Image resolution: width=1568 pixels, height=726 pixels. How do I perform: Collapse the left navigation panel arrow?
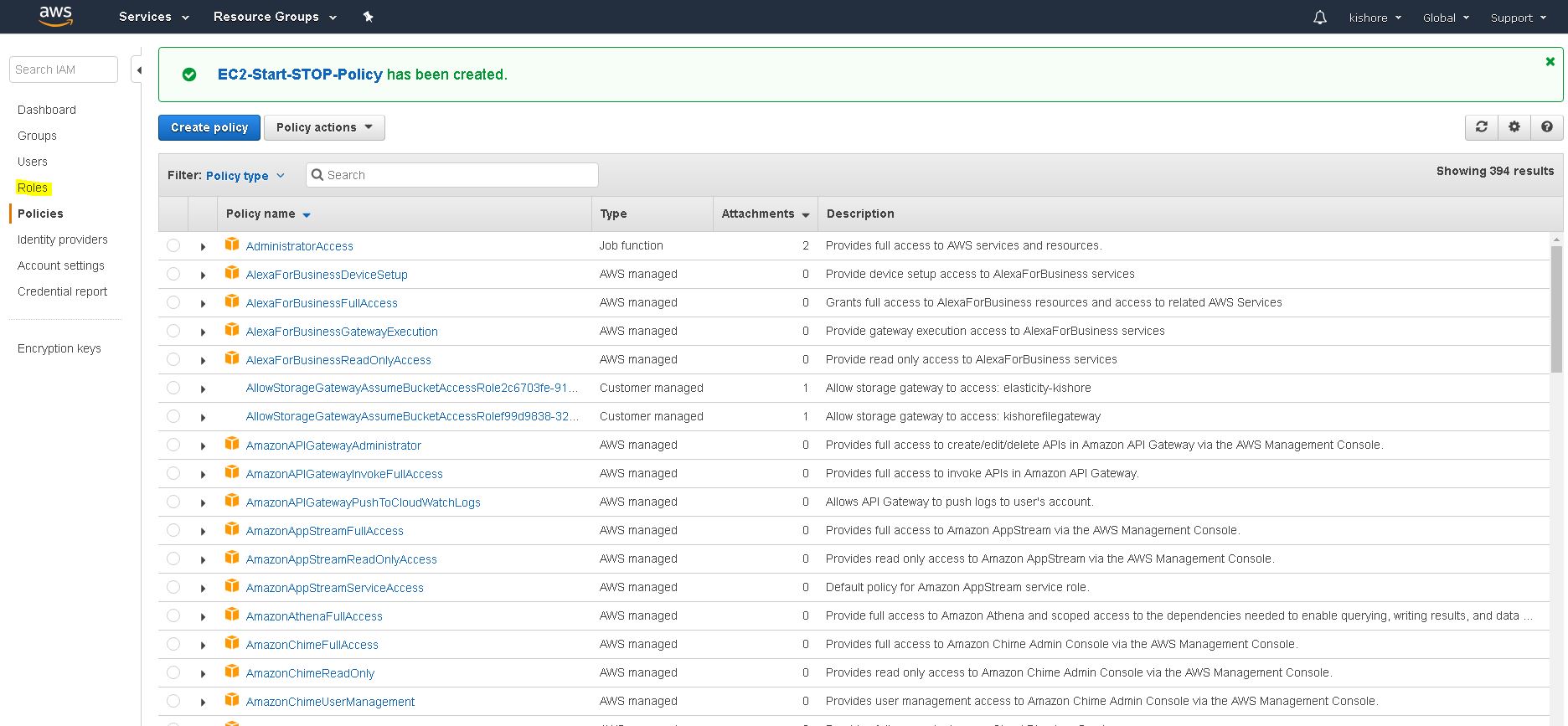coord(139,70)
